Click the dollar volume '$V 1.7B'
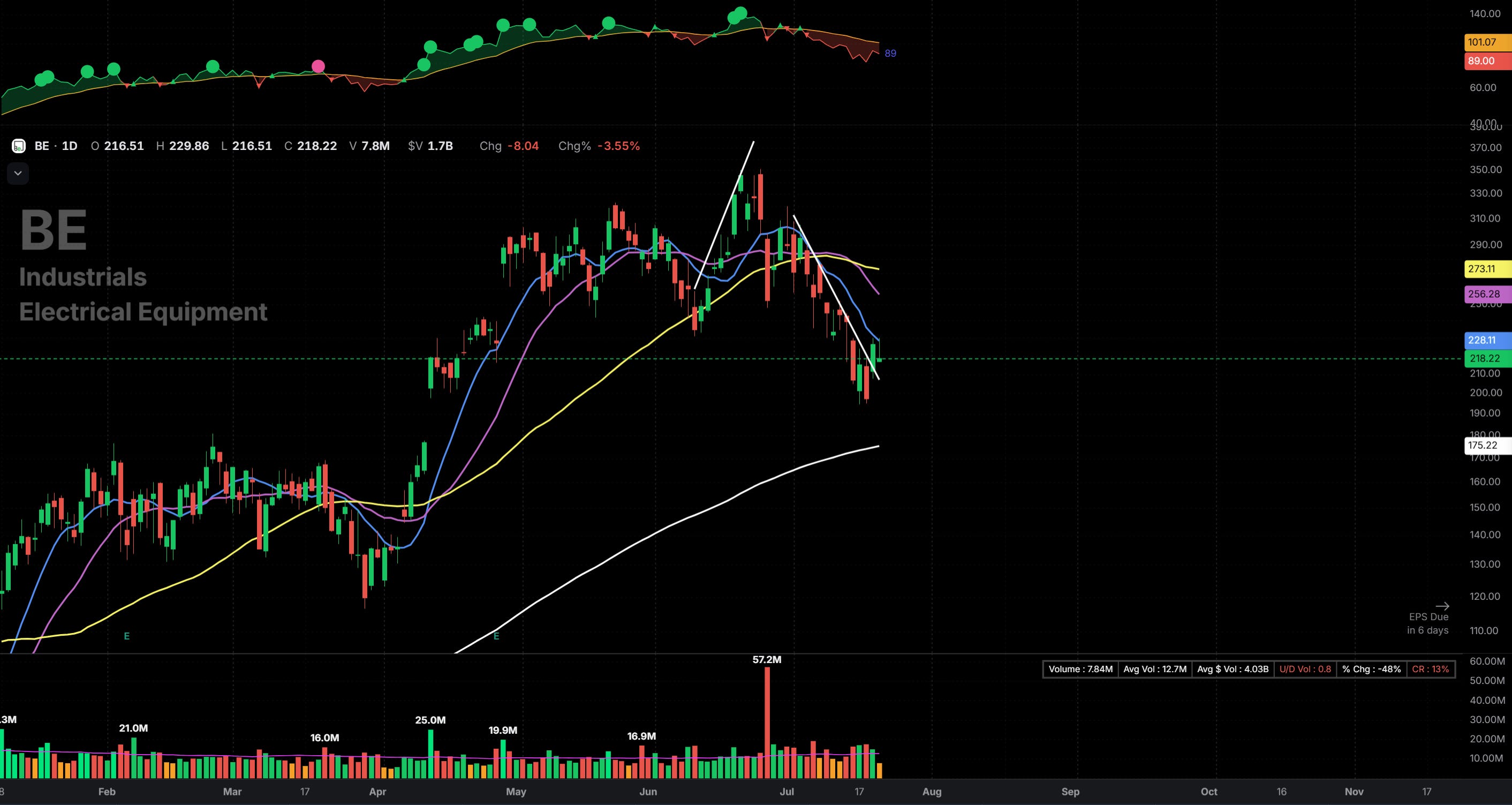Image resolution: width=1512 pixels, height=805 pixels. pyautogui.click(x=430, y=146)
